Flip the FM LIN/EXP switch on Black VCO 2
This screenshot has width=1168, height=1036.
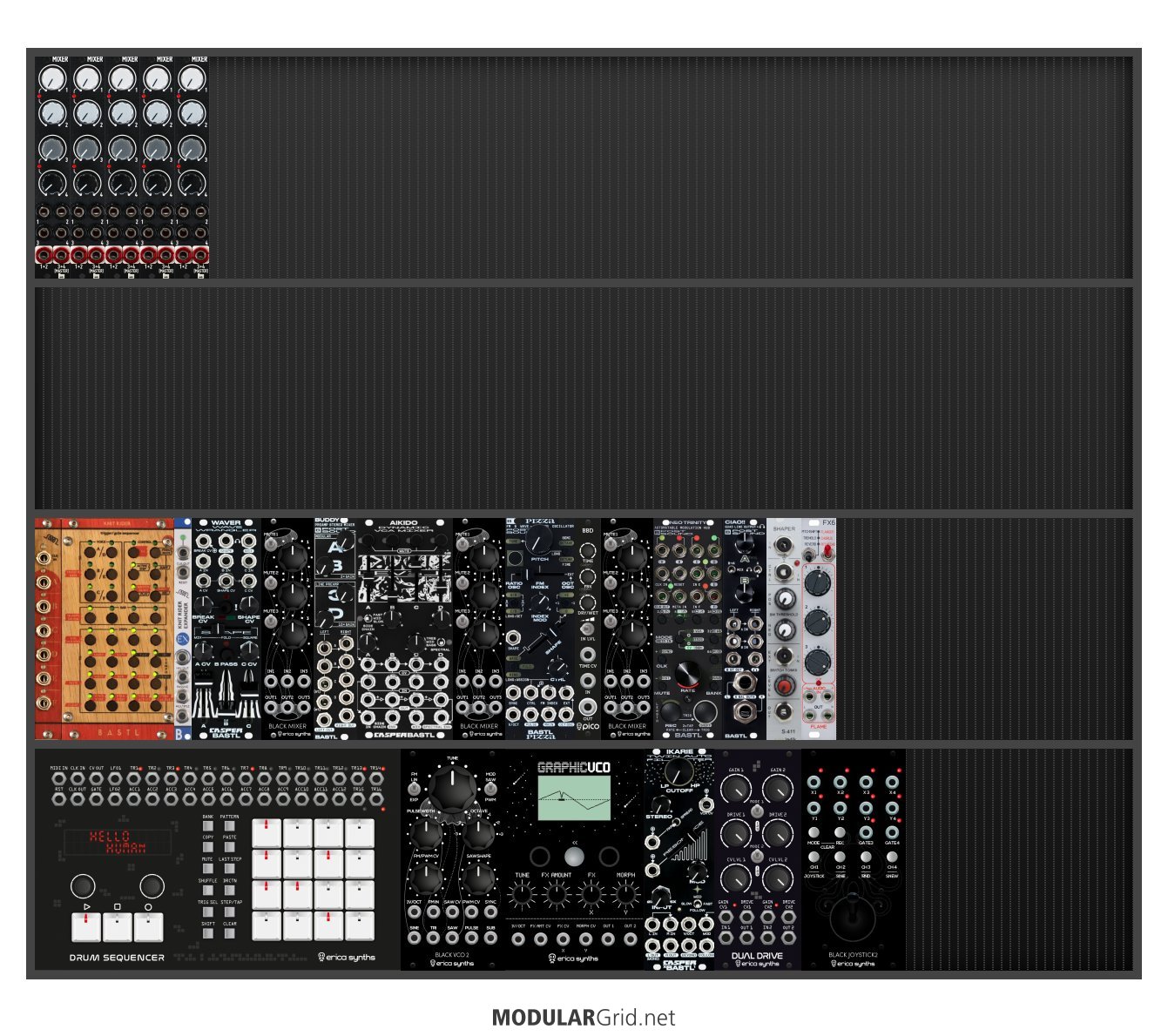(x=414, y=787)
